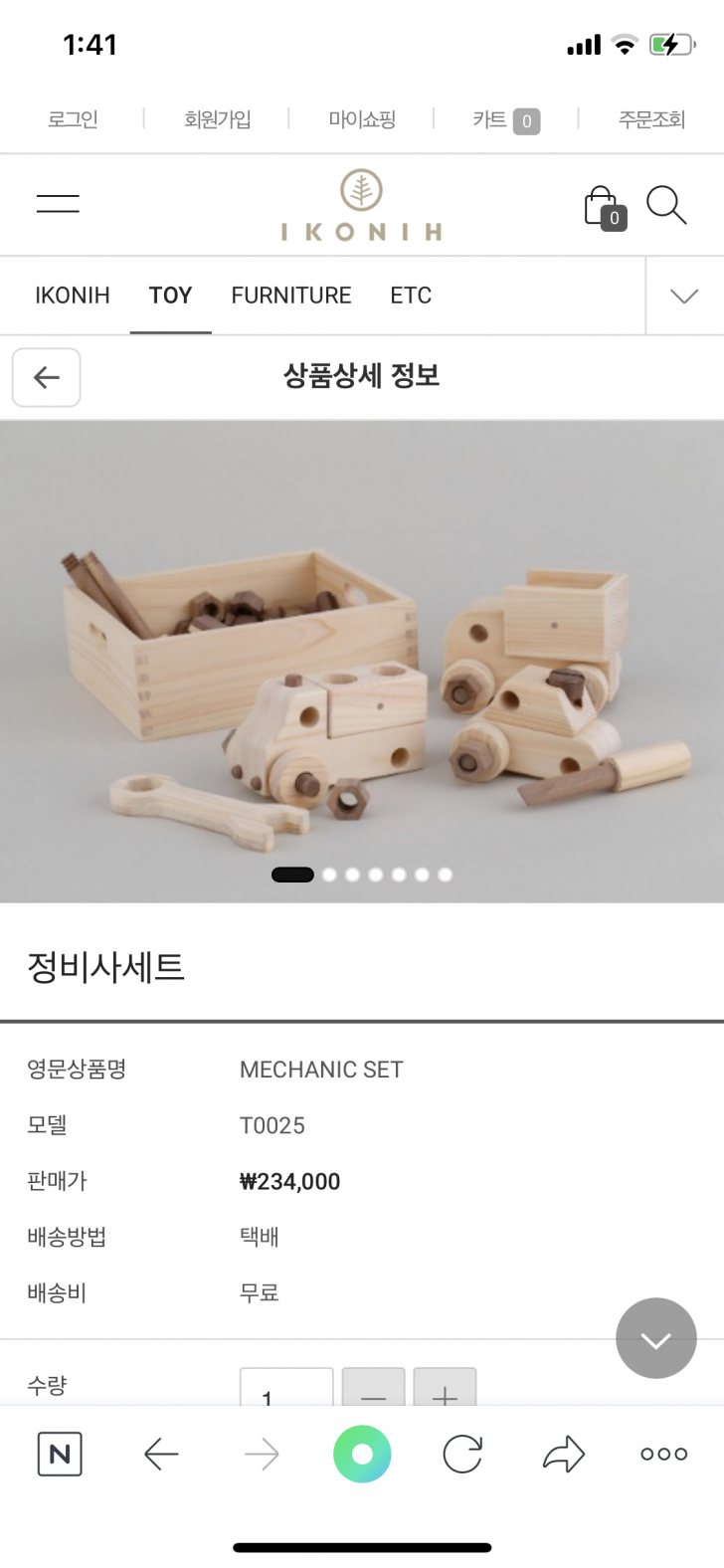Tap the green circle center button

362,1455
